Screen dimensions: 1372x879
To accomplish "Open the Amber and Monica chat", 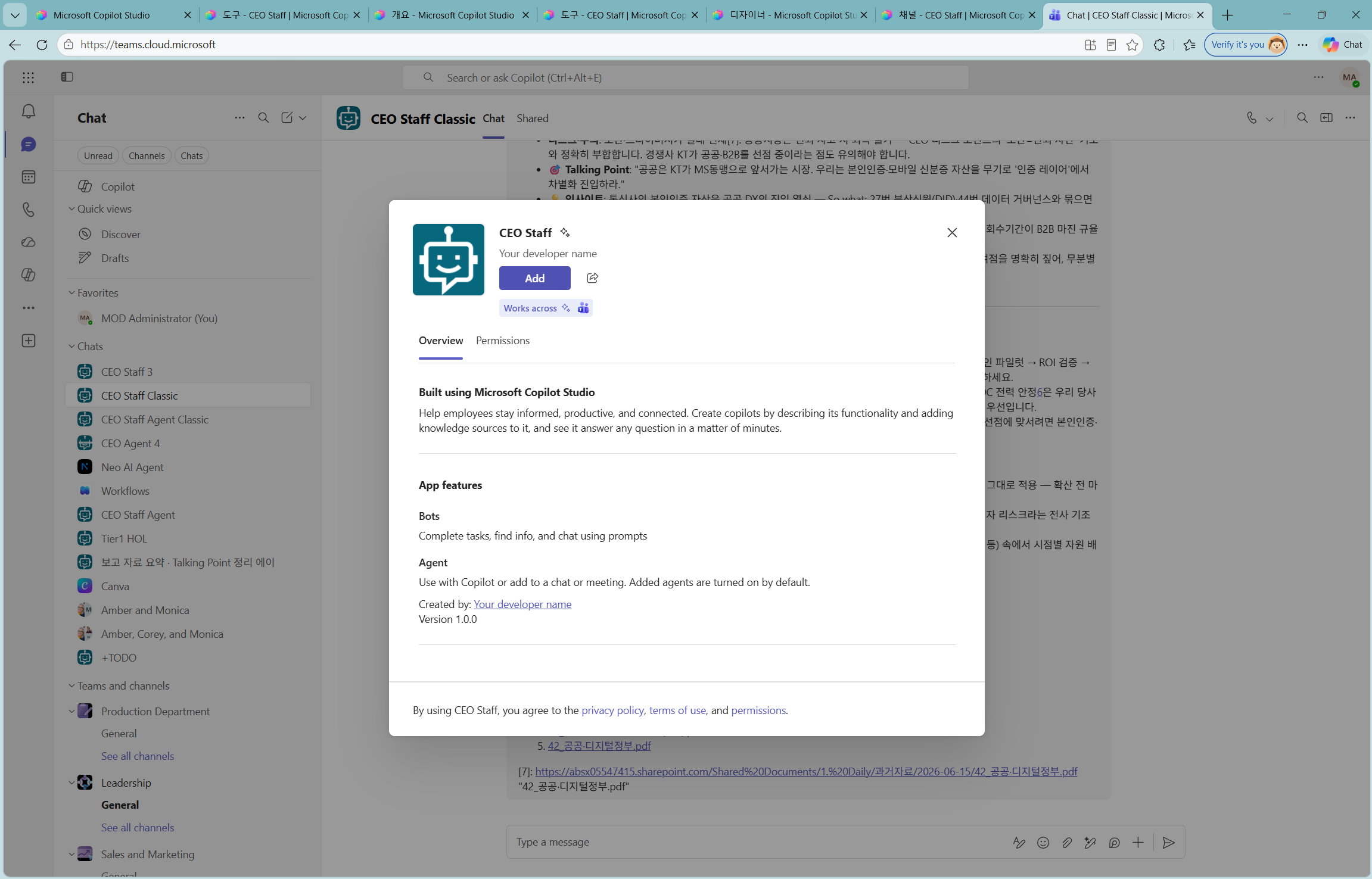I will tap(188, 610).
